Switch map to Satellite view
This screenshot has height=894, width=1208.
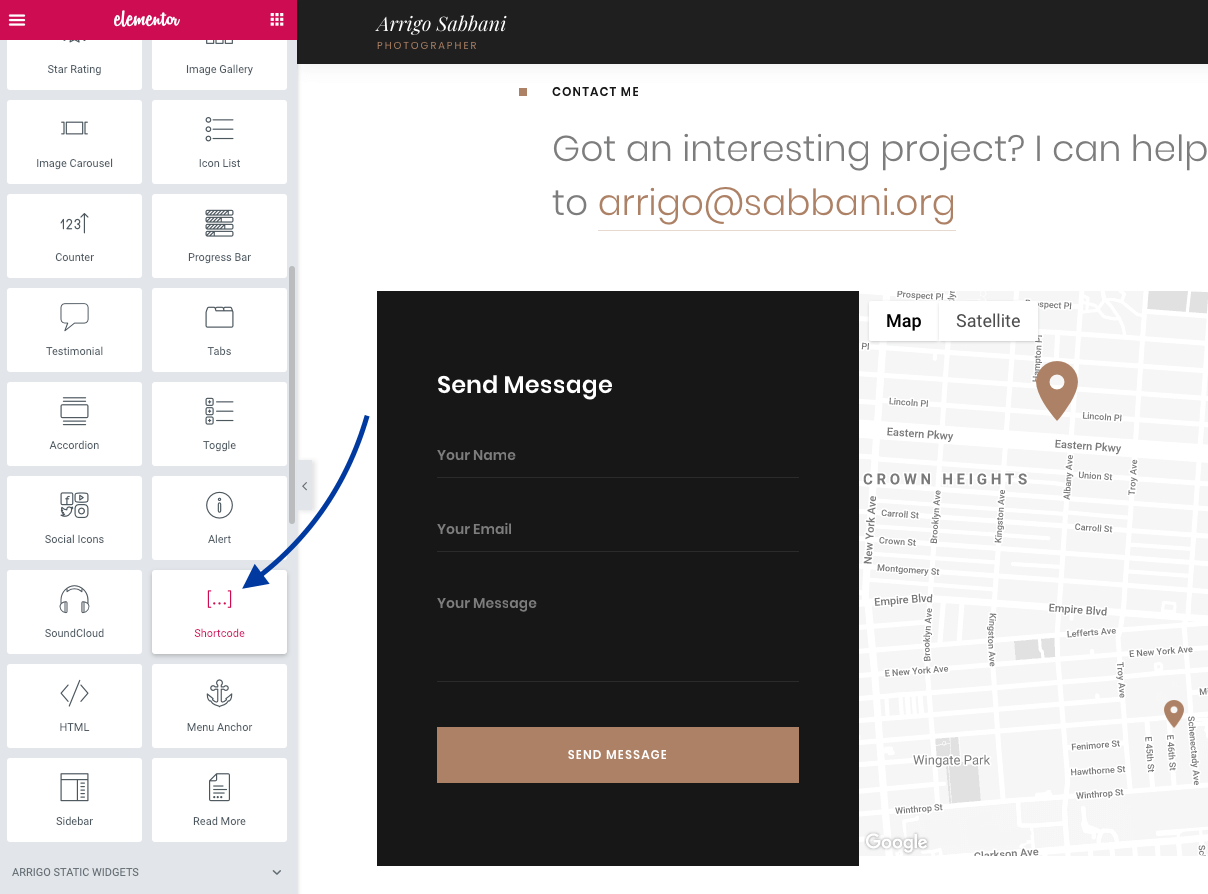(987, 321)
